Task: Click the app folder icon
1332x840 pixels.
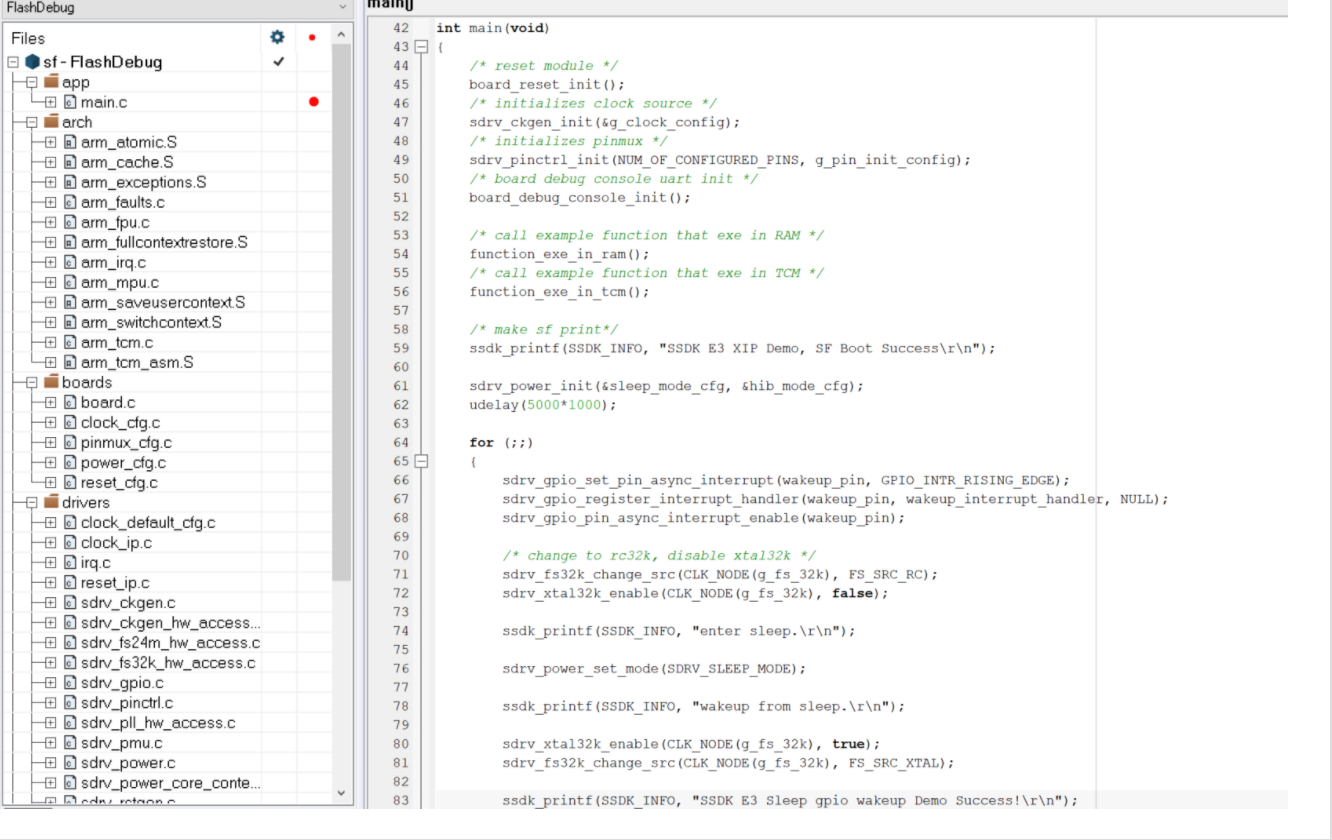Action: (51, 82)
